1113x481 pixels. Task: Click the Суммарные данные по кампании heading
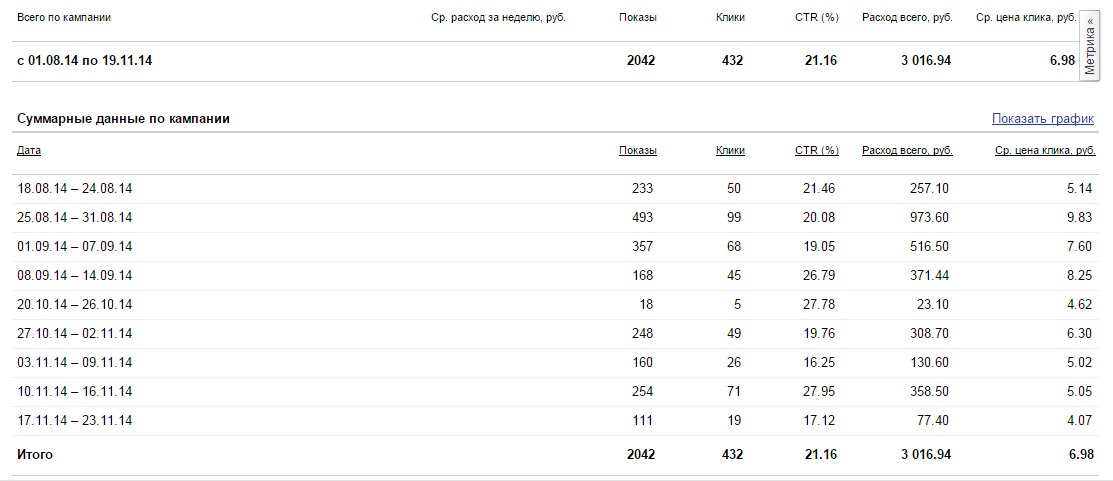tap(123, 118)
